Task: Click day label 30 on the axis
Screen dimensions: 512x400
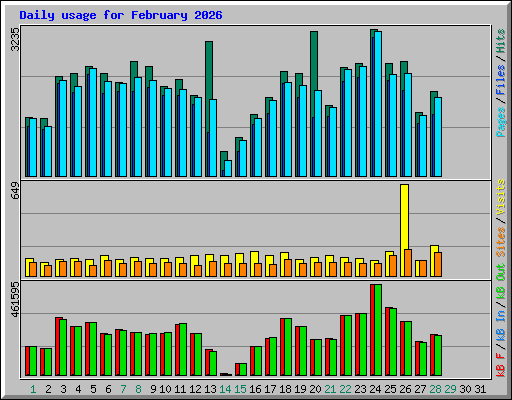Action: pos(465,389)
